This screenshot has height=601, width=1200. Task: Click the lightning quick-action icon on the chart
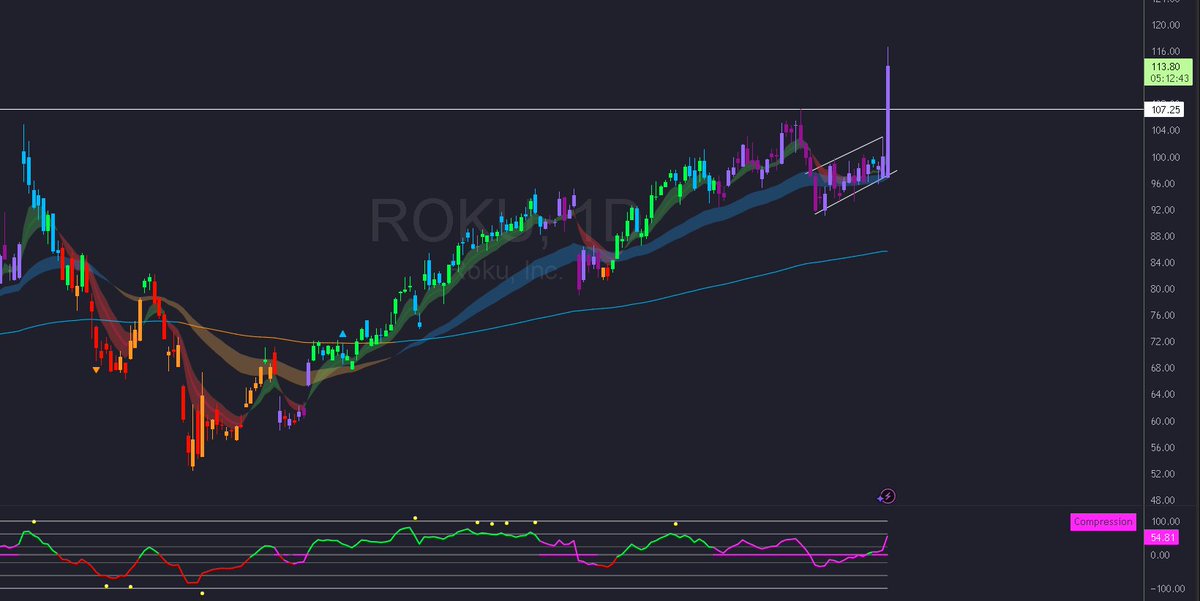tap(886, 495)
